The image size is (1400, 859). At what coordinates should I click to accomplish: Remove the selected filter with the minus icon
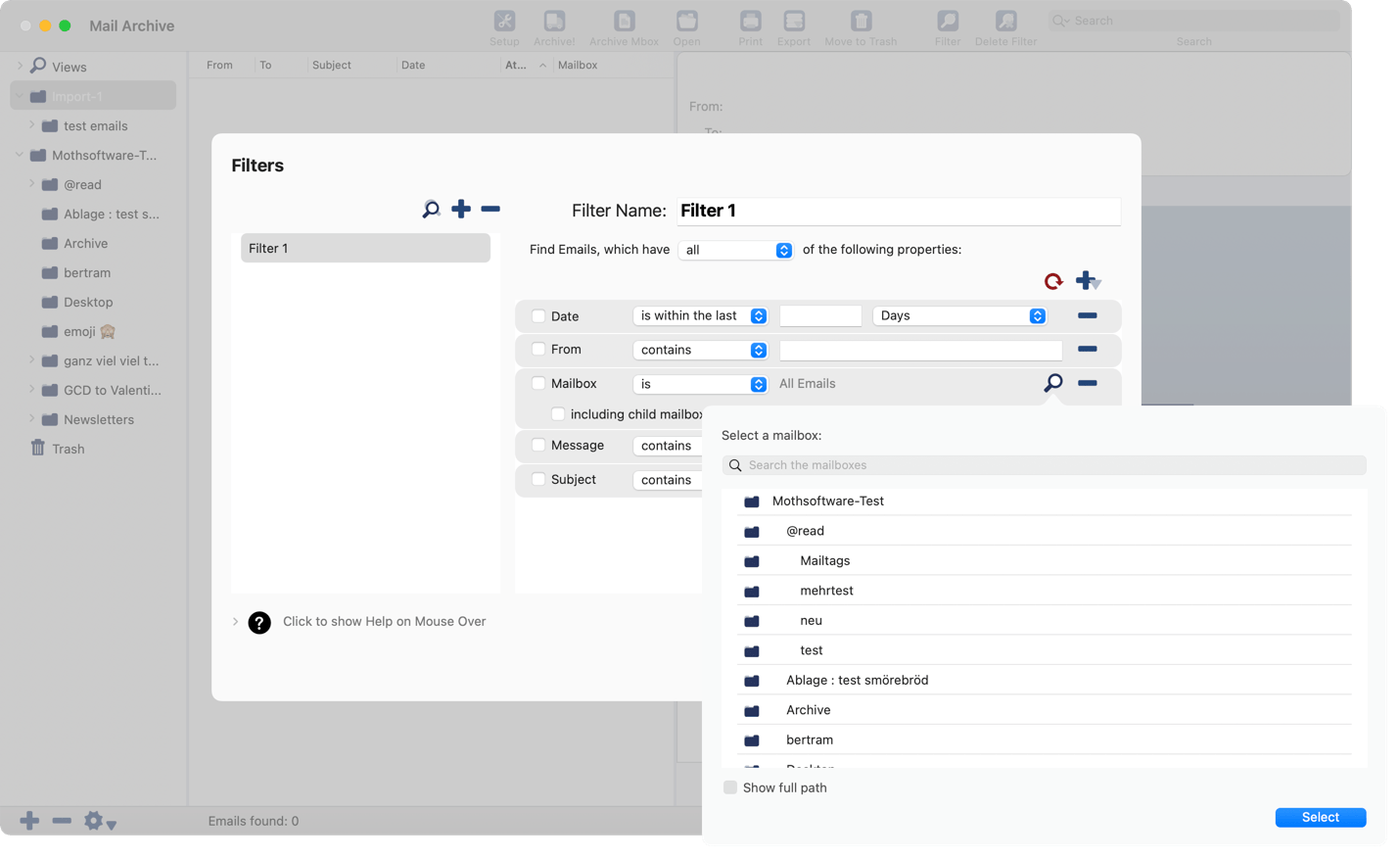point(490,209)
